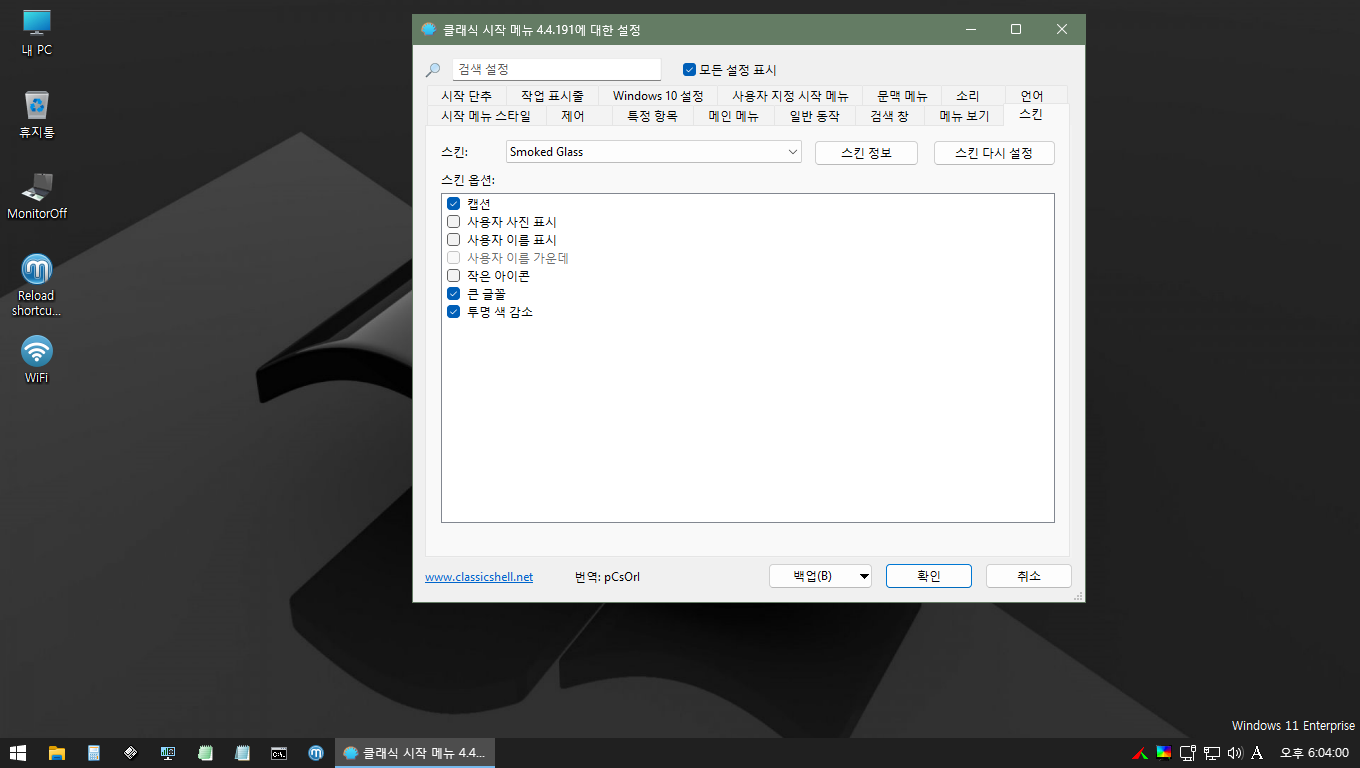Confirm with the 확인 button
This screenshot has width=1360, height=768.
tap(928, 576)
